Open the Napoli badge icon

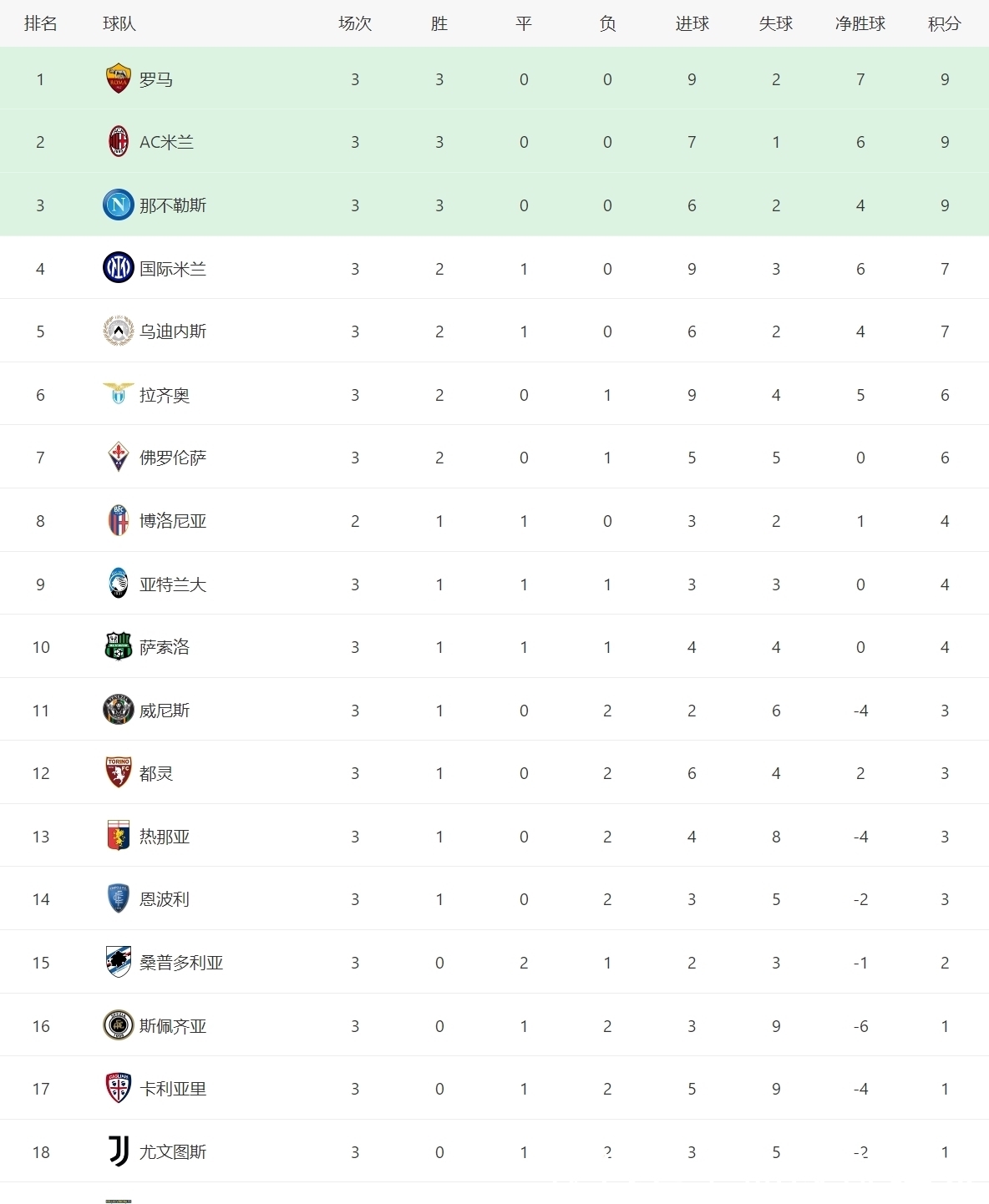pyautogui.click(x=119, y=205)
